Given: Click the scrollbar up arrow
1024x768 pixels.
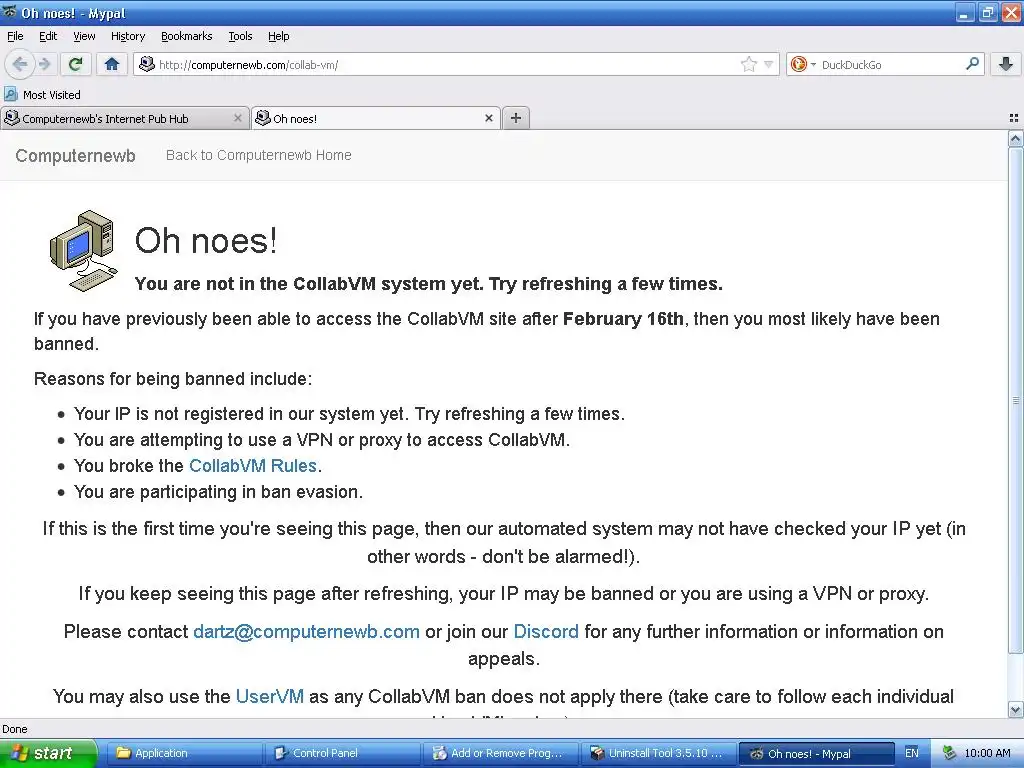Looking at the screenshot, I should (x=1016, y=138).
